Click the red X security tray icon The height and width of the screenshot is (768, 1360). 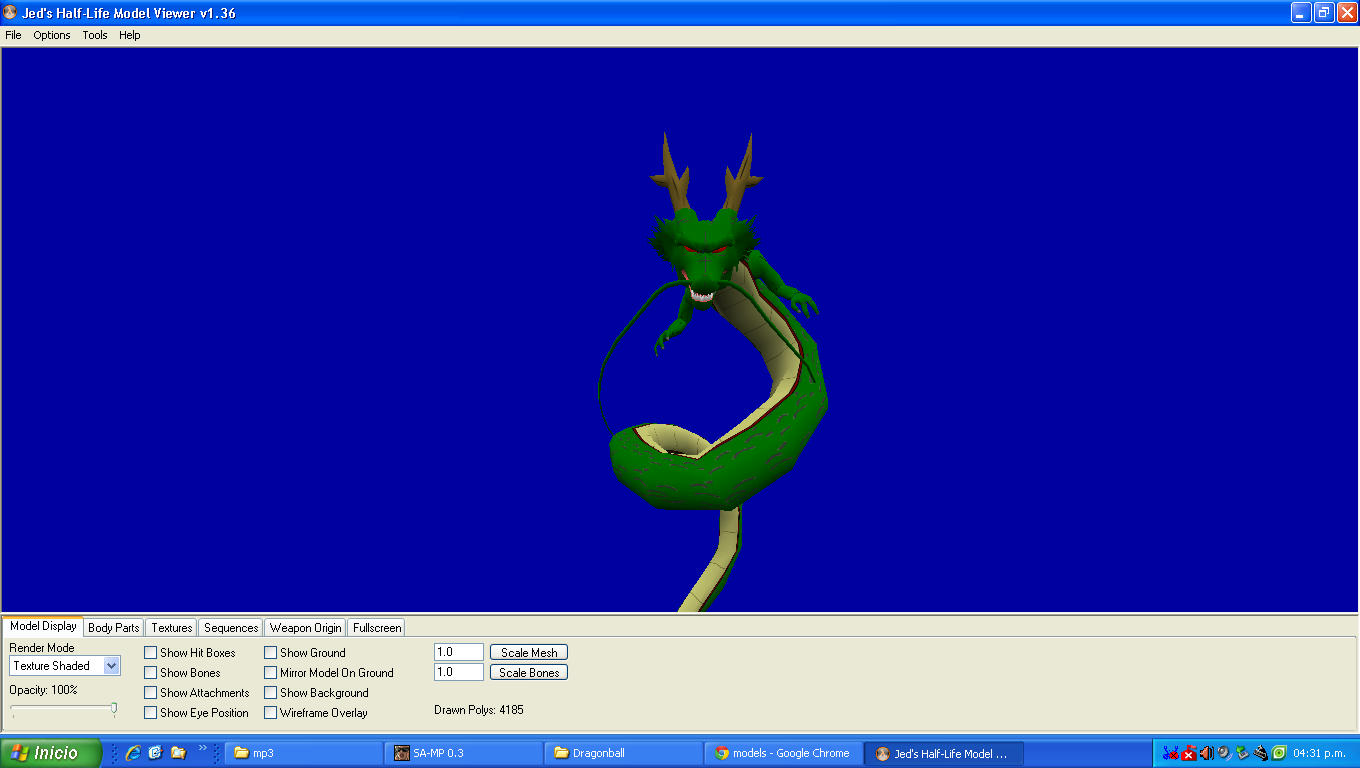tap(1189, 753)
